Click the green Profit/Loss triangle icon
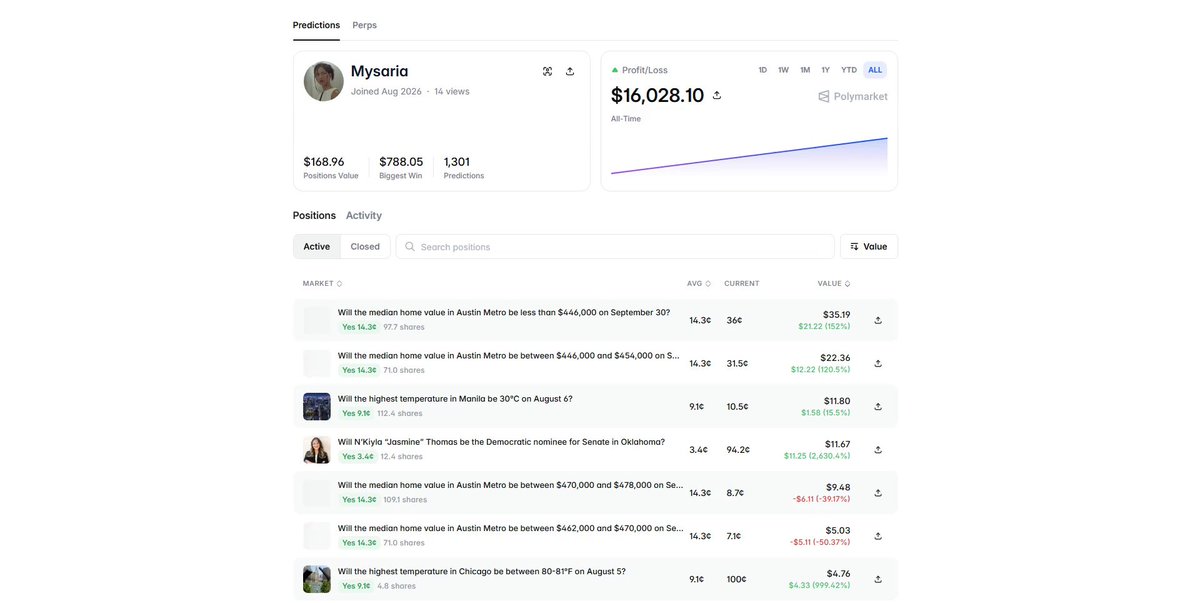The height and width of the screenshot is (603, 1200). coord(615,70)
